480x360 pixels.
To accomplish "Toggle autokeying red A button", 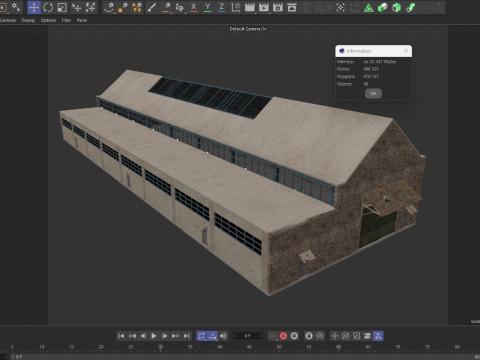I will click(x=283, y=336).
